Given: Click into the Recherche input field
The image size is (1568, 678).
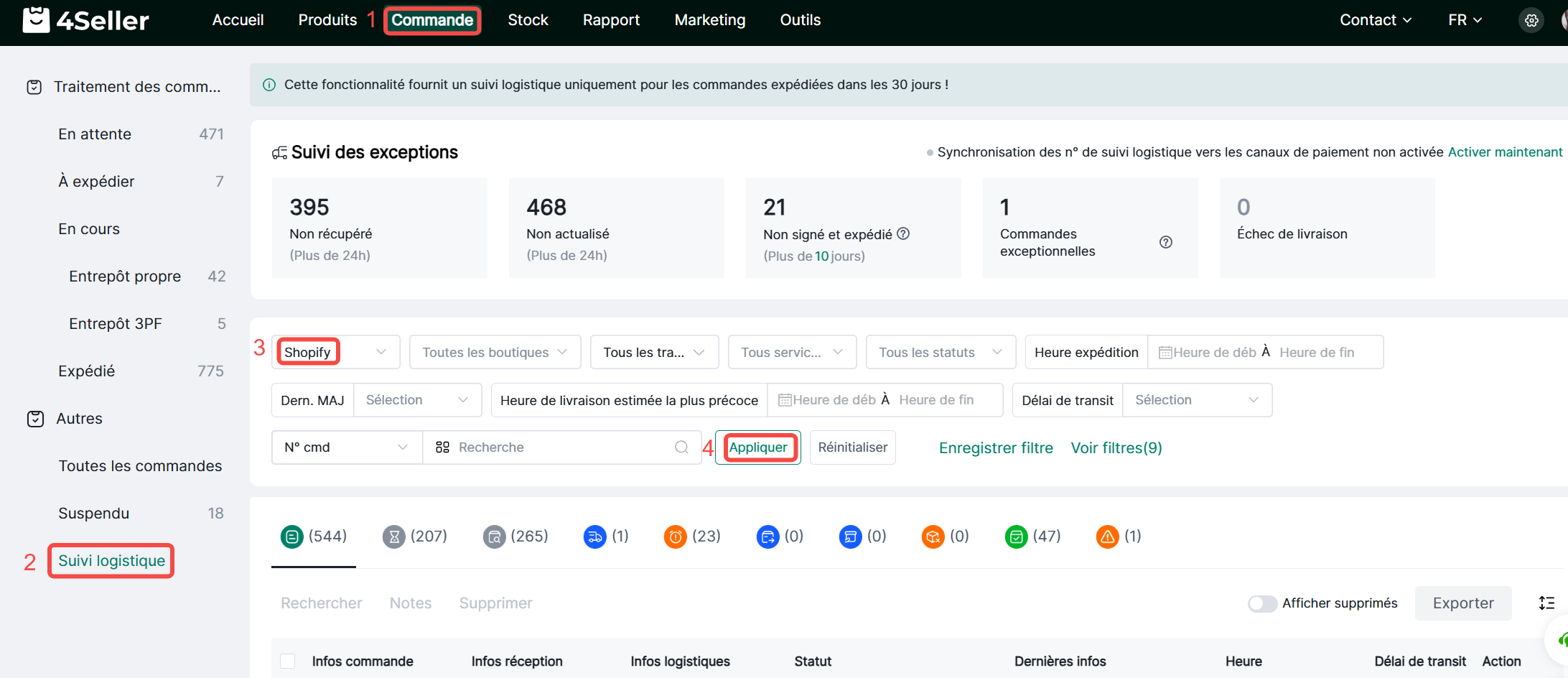Looking at the screenshot, I should pyautogui.click(x=560, y=447).
